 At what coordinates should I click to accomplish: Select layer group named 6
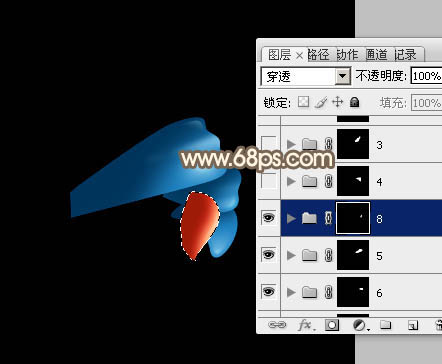361,292
